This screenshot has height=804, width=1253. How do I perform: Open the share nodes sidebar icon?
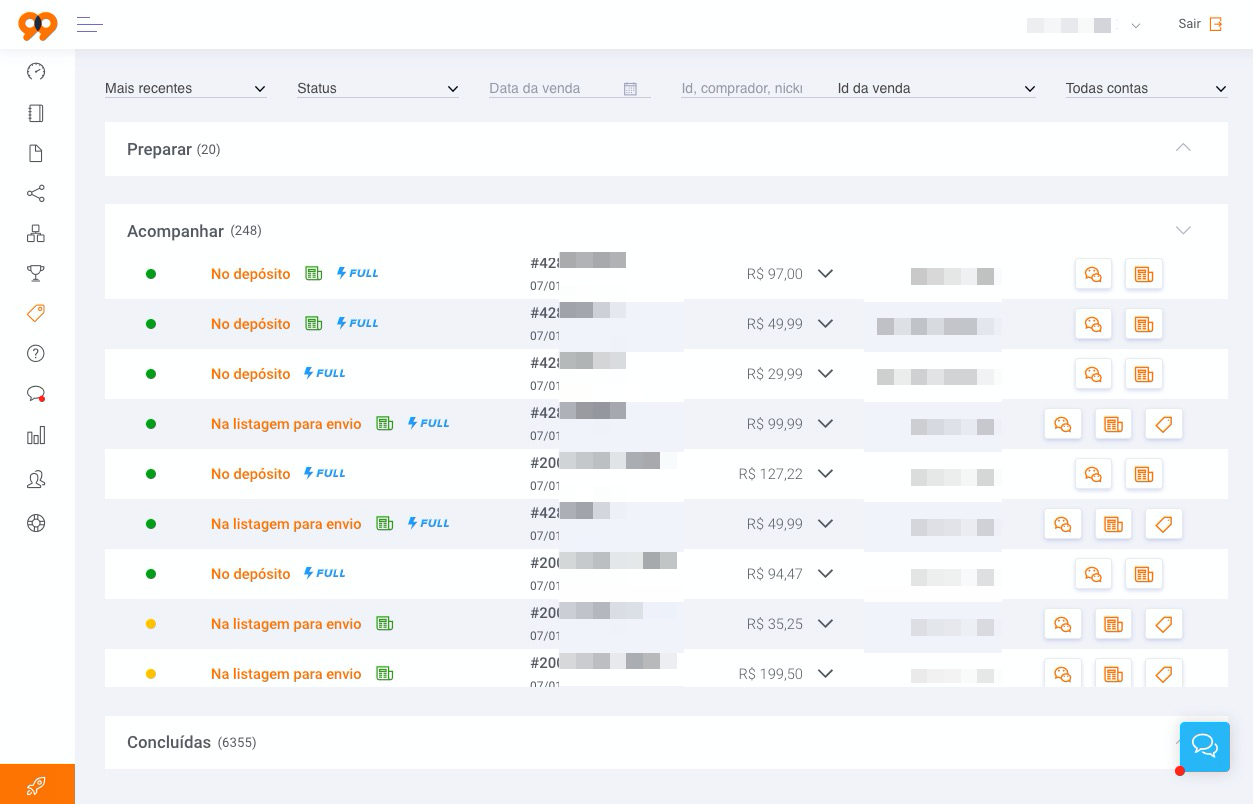pos(36,193)
